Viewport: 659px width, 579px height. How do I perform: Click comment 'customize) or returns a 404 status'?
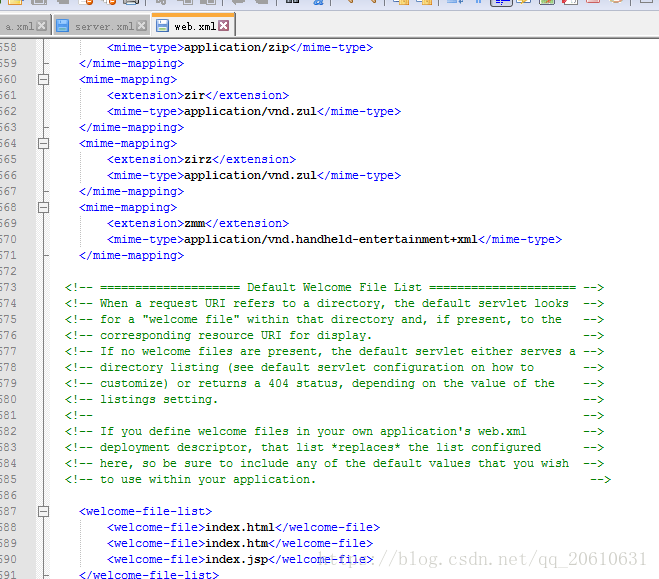[334, 383]
